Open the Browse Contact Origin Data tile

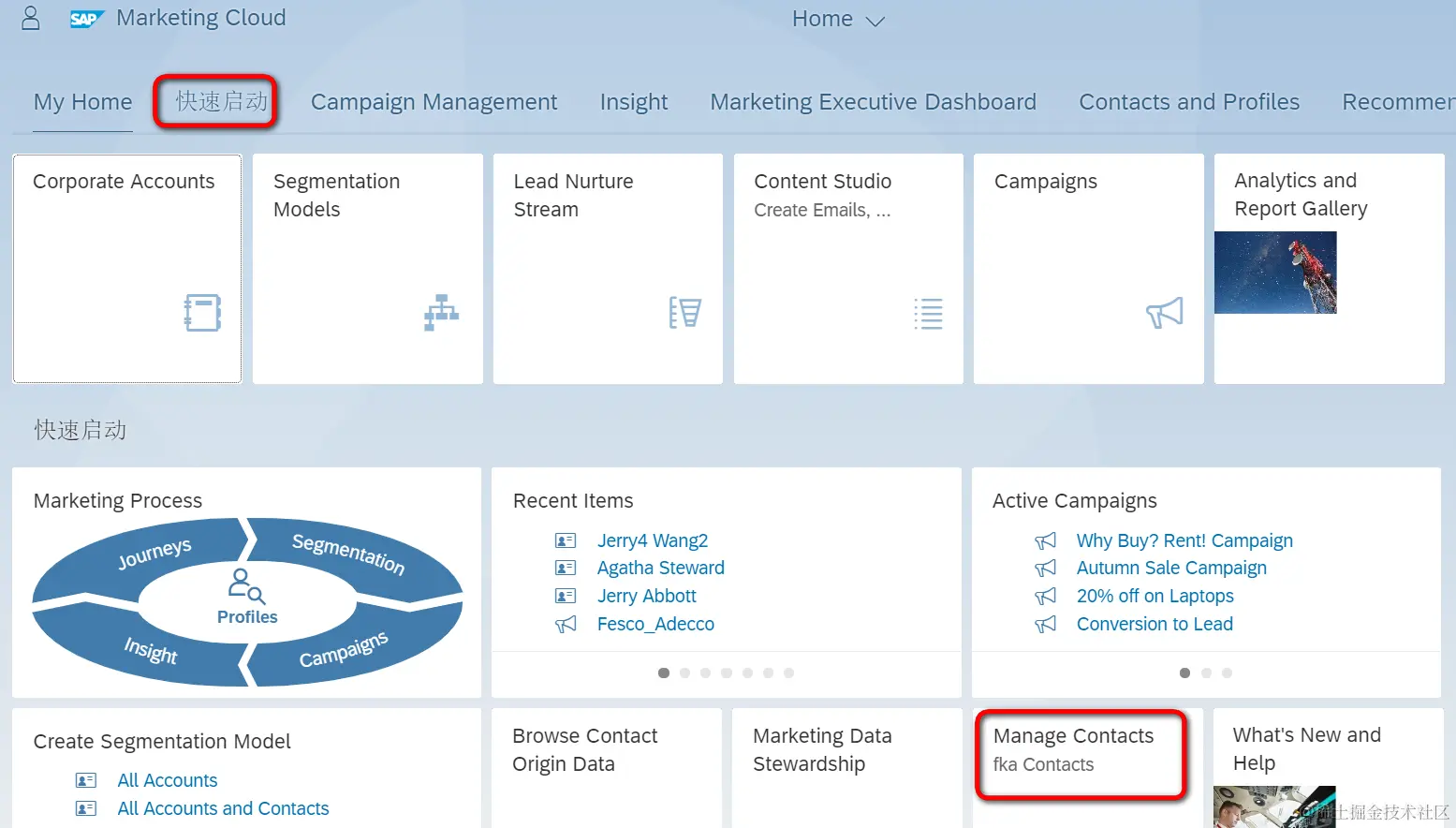coord(606,768)
